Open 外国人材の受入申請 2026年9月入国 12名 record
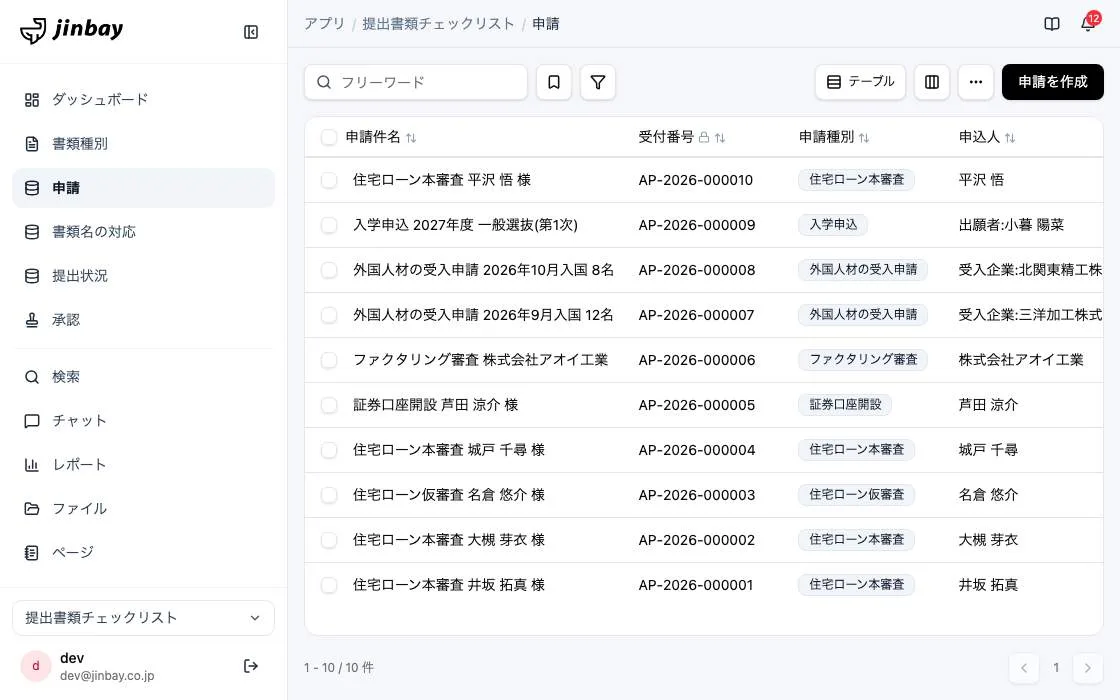 (483, 315)
